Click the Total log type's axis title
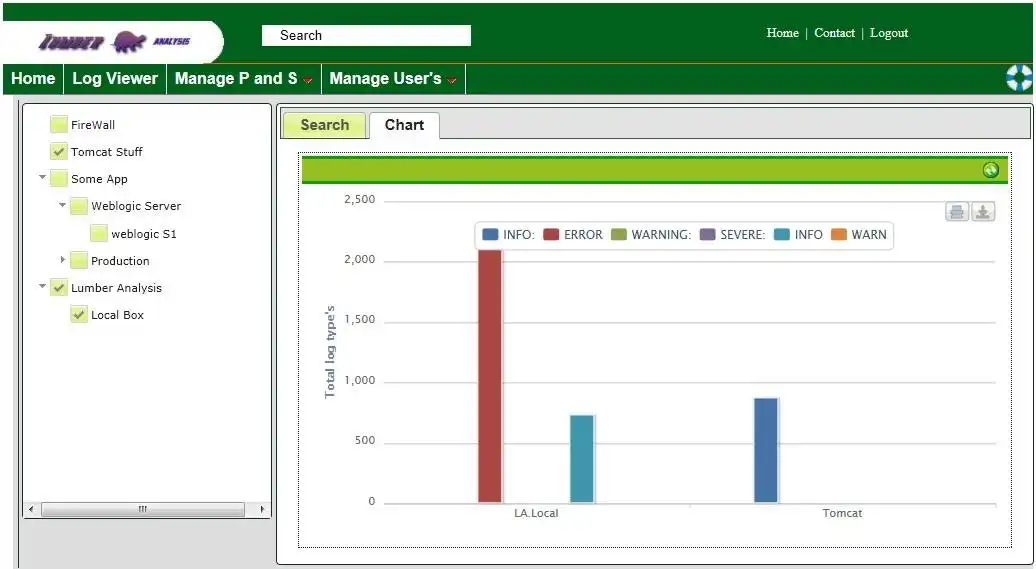The height and width of the screenshot is (569, 1036). pyautogui.click(x=330, y=352)
